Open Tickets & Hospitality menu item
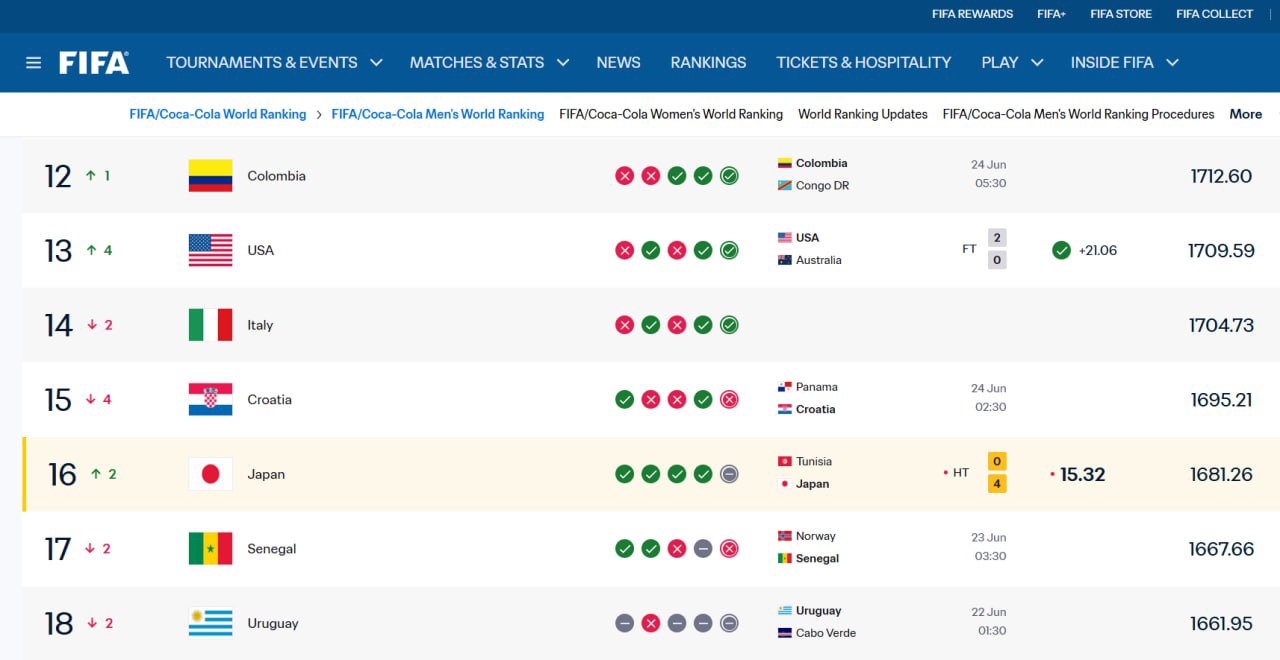The width and height of the screenshot is (1280, 660). click(864, 62)
